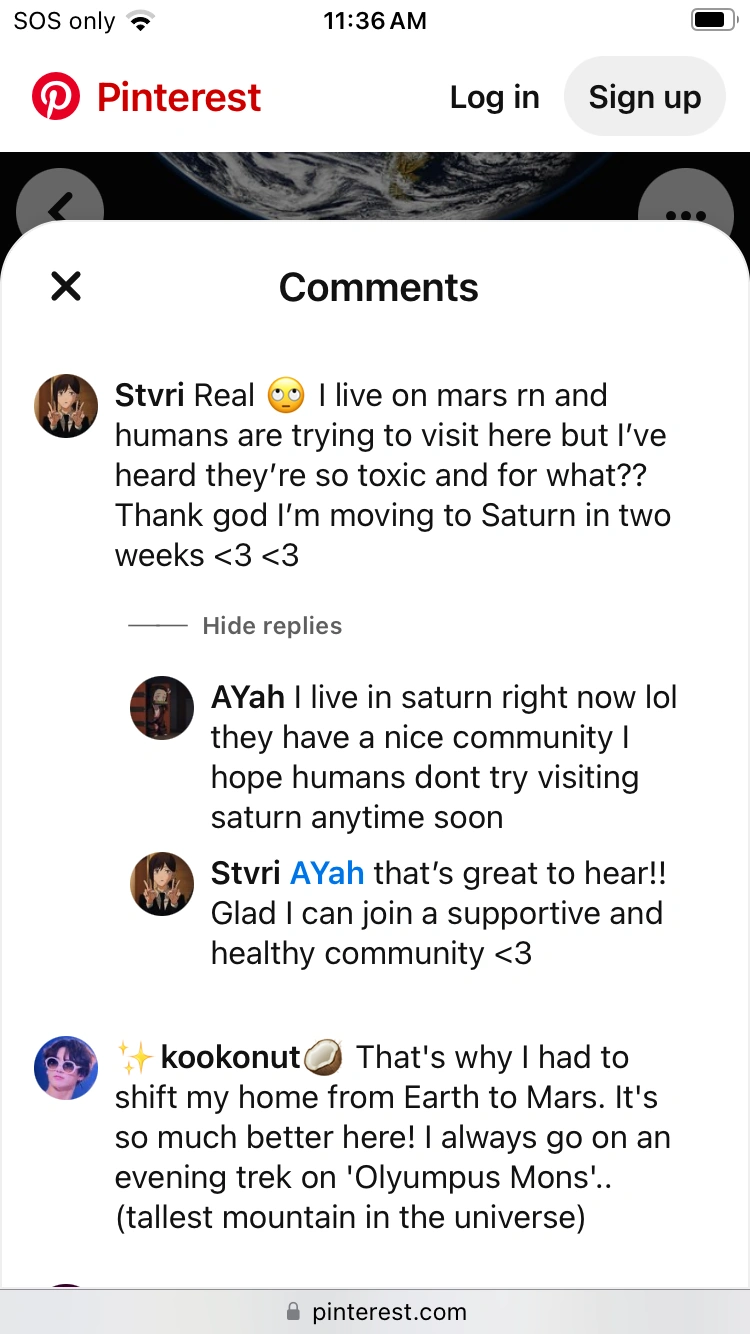Open kookonut's profile avatar

pos(66,1068)
